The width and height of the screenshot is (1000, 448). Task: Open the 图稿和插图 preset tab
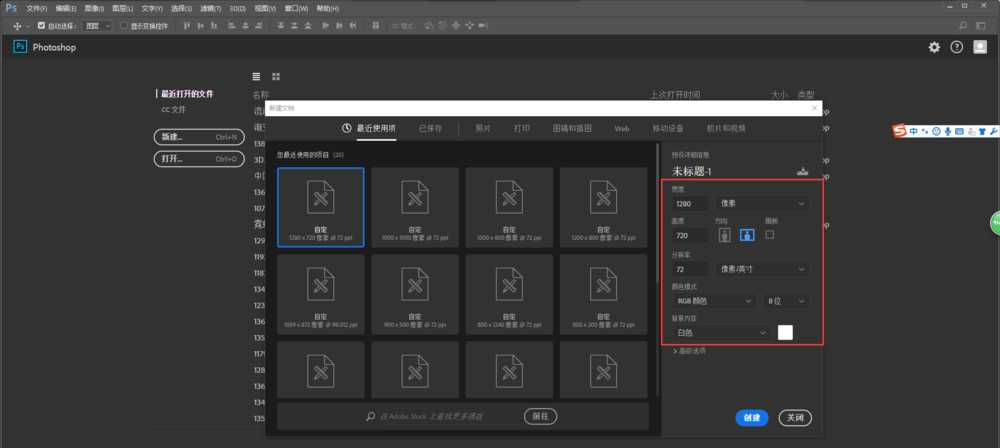572,129
